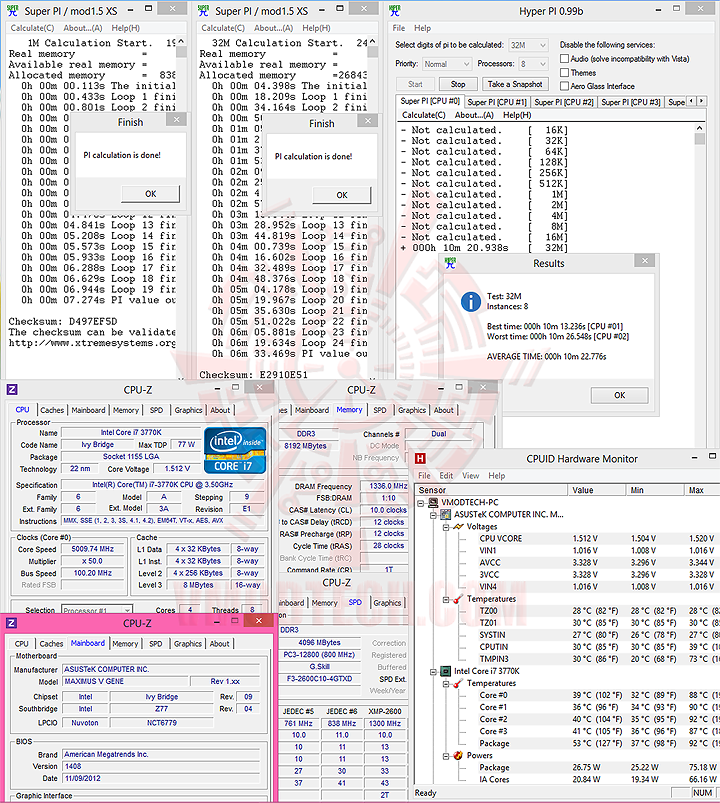720x803 pixels.
Task: Click the VMODTECH-PC computer icon in HWMonitor
Action: coord(433,502)
